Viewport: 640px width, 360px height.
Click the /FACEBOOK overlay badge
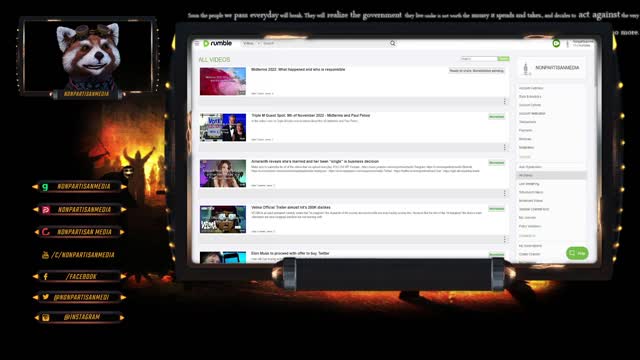[x=80, y=276]
